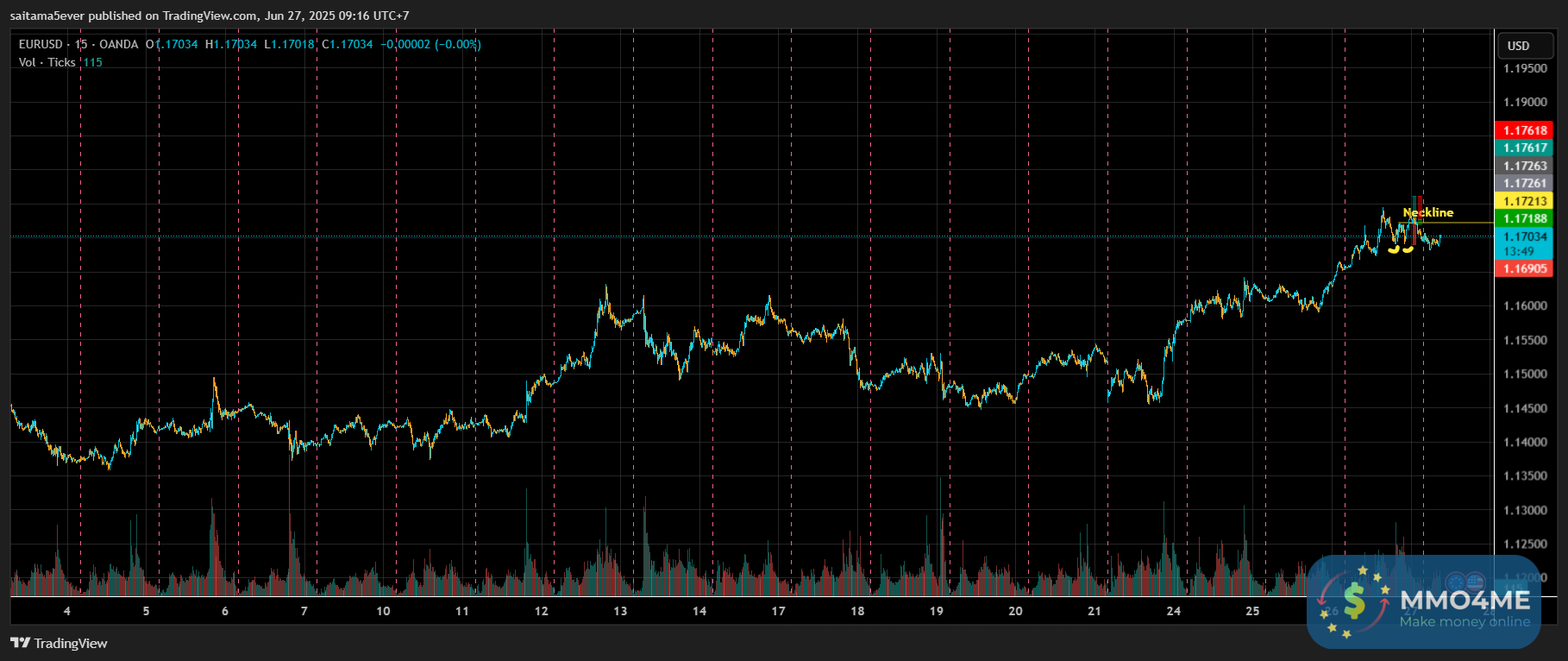Click the 1.16000 price scale label
This screenshot has height=661, width=1568.
click(1525, 305)
